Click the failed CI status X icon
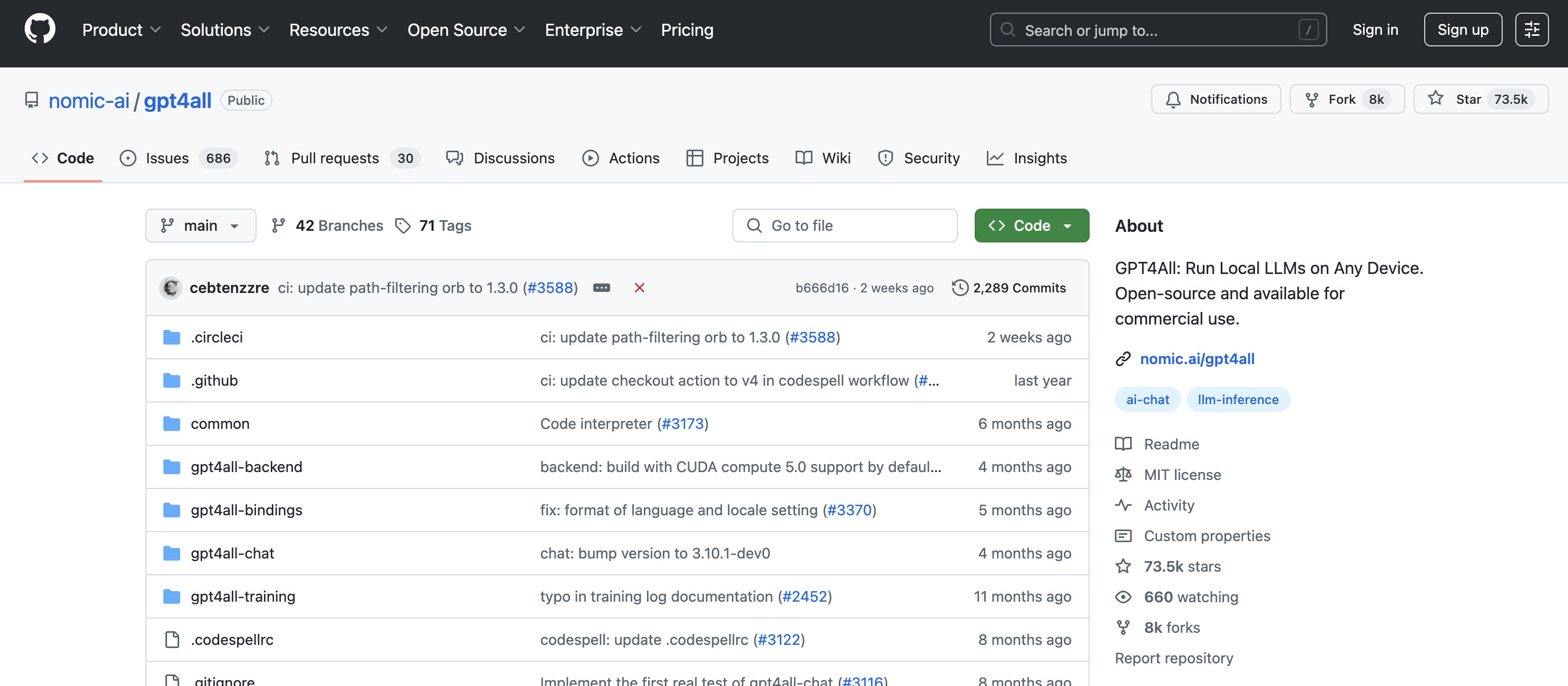The width and height of the screenshot is (1568, 686). click(639, 288)
